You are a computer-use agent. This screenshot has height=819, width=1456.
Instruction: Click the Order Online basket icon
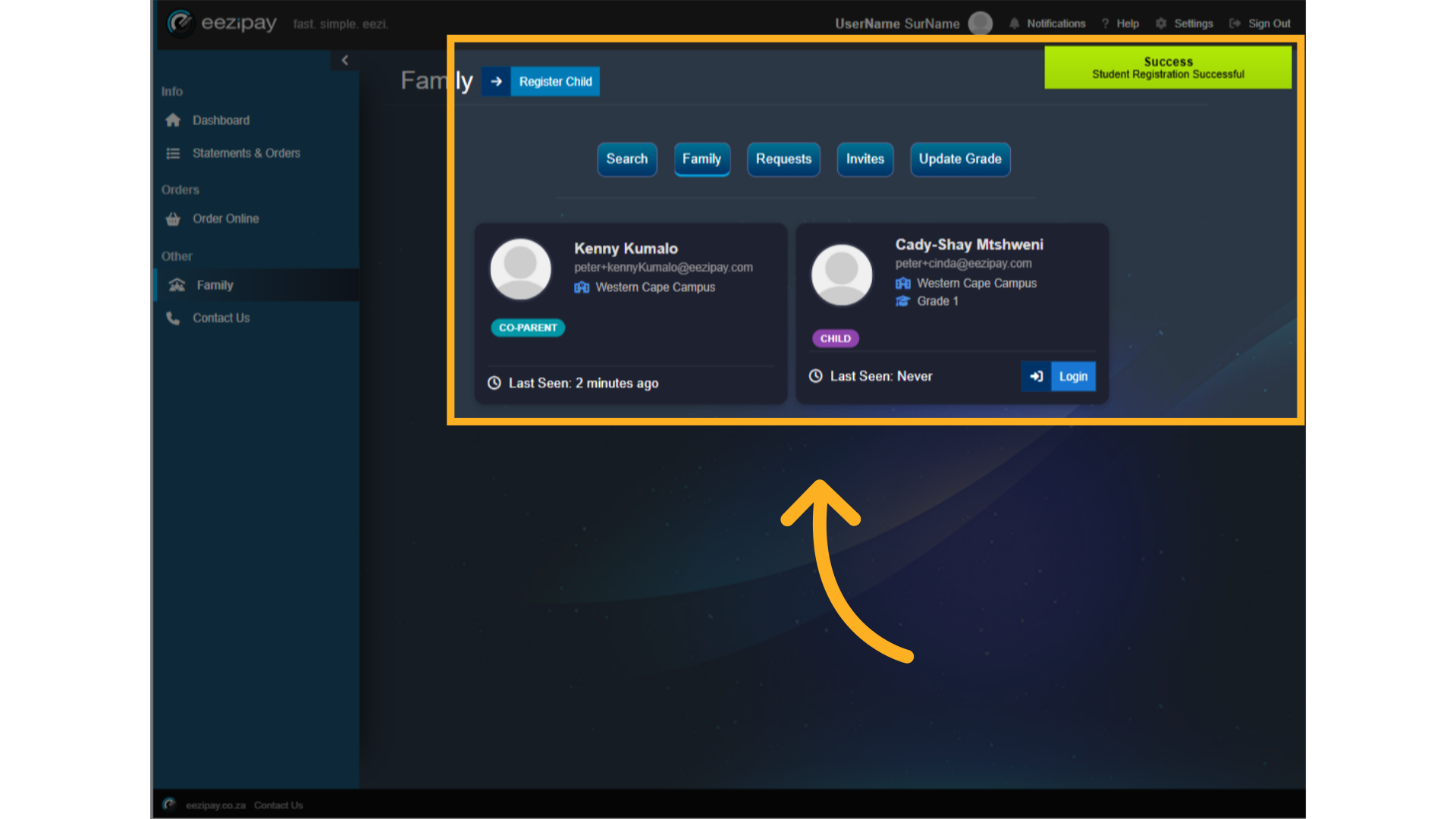point(173,218)
